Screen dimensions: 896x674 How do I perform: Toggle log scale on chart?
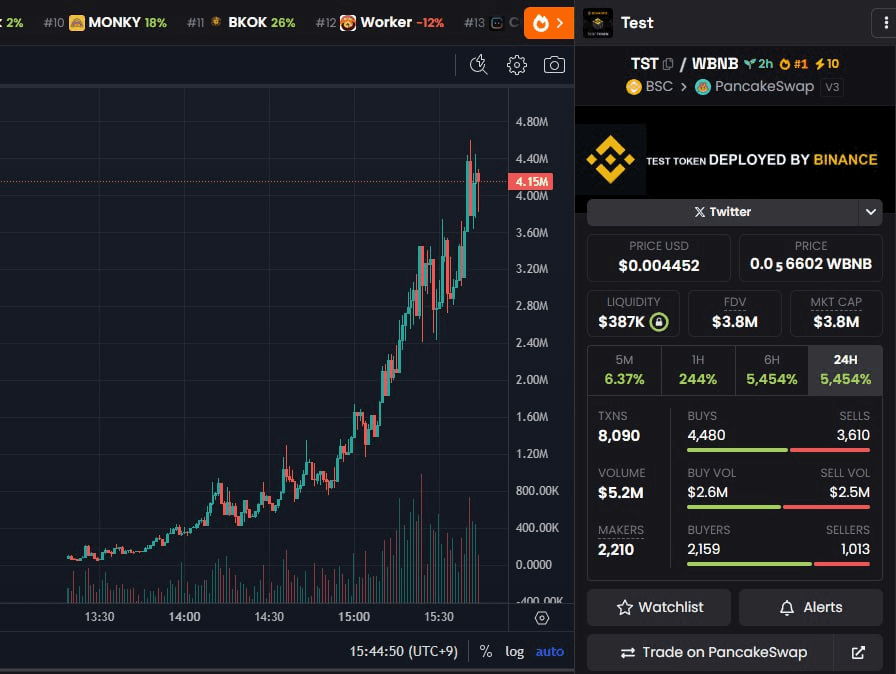click(x=514, y=652)
